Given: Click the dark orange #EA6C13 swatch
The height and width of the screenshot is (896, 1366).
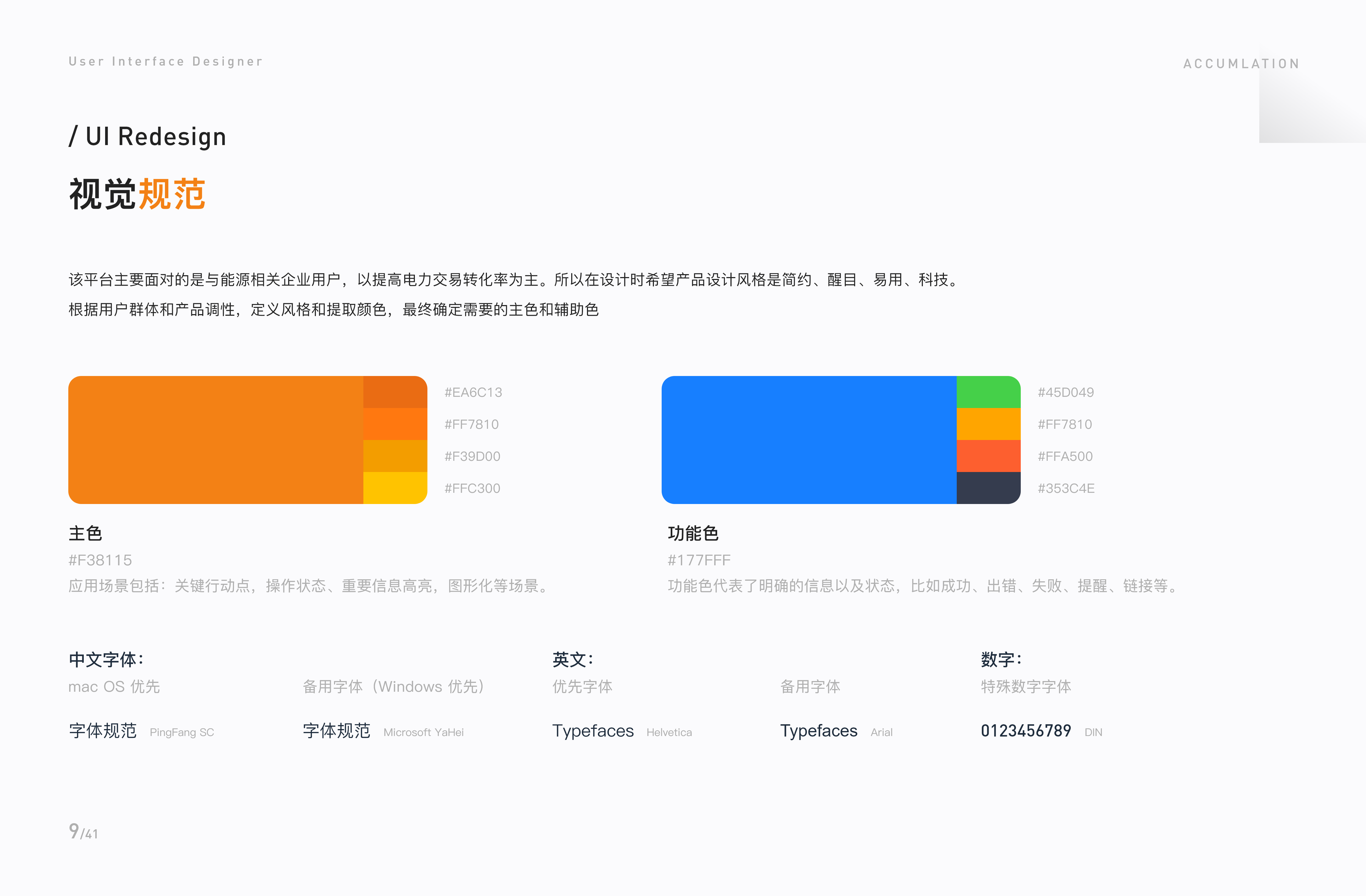Looking at the screenshot, I should click(x=395, y=392).
